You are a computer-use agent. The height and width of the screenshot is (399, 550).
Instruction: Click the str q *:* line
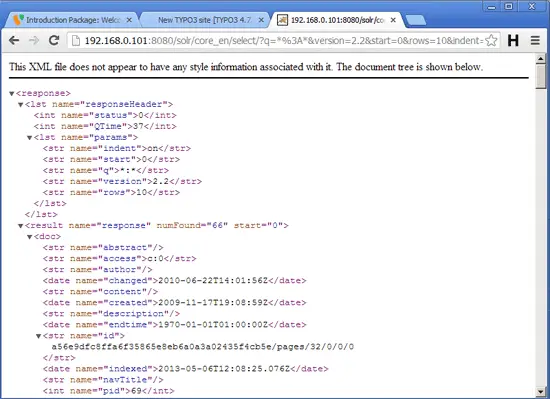[106, 170]
